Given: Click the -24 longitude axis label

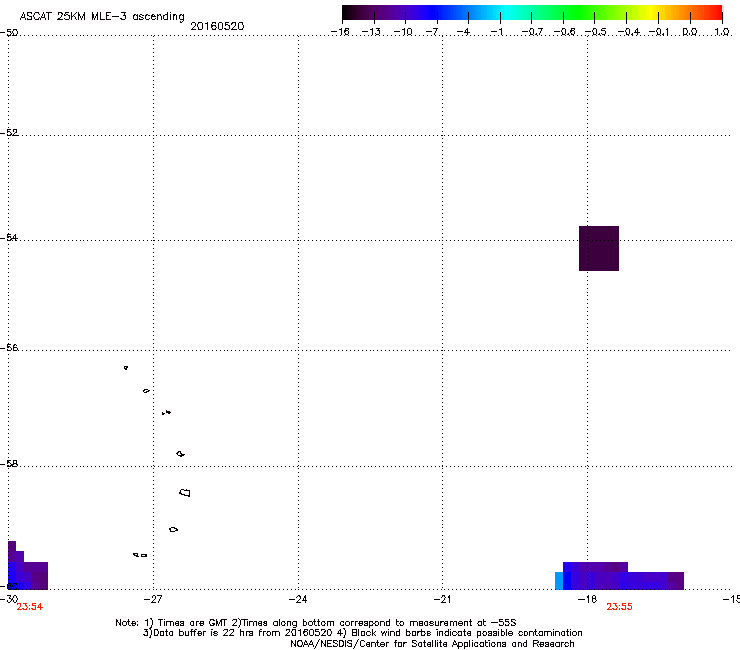Looking at the screenshot, I should click(x=298, y=599).
